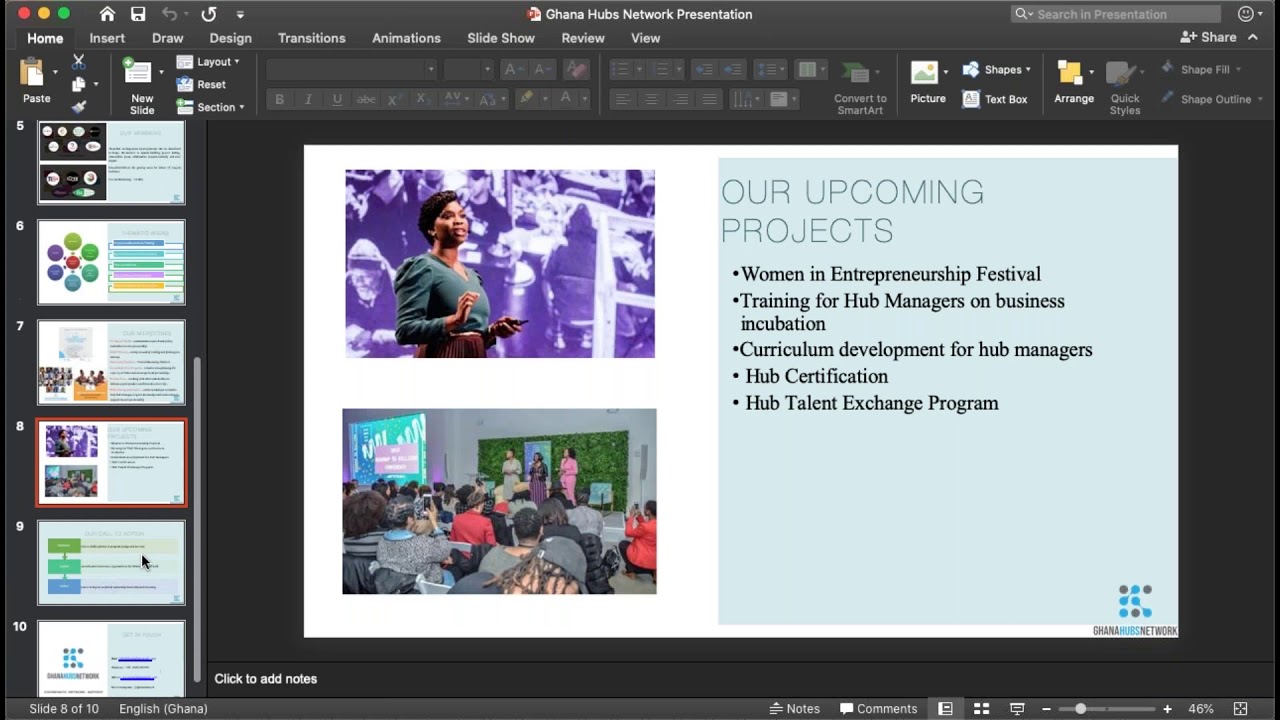
Task: Switch to the Transitions tab
Action: point(311,38)
